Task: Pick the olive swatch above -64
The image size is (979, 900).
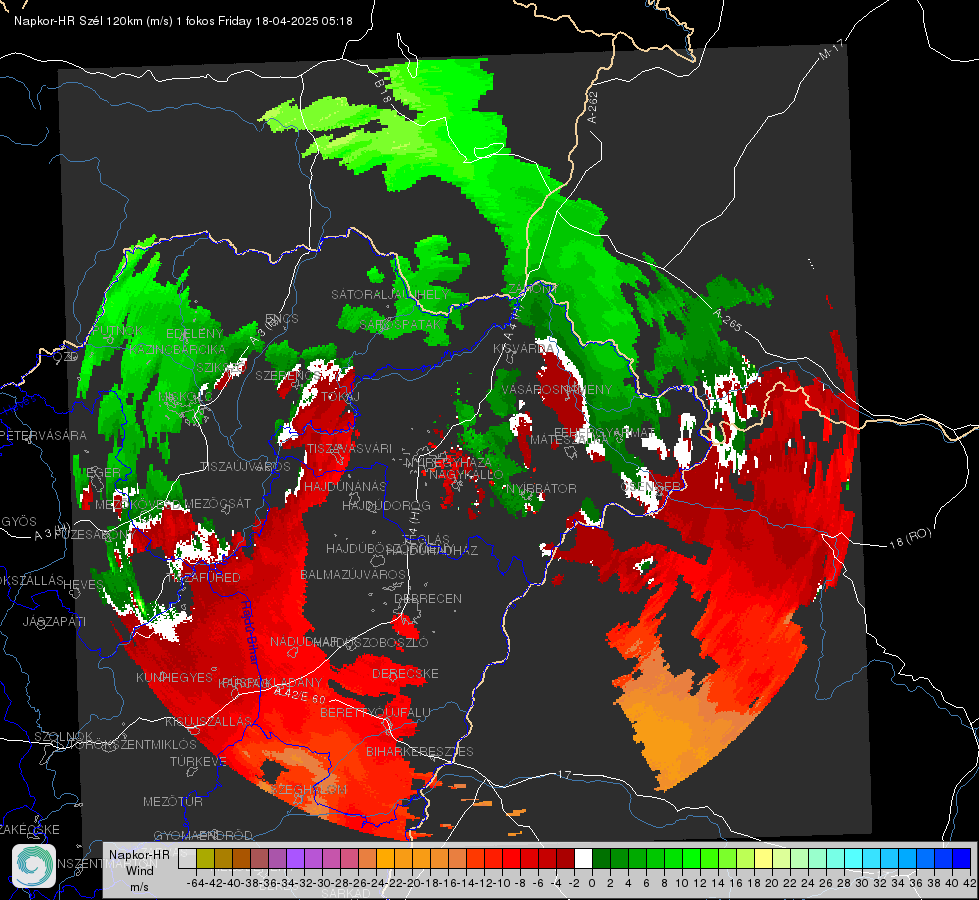Action: pyautogui.click(x=205, y=858)
